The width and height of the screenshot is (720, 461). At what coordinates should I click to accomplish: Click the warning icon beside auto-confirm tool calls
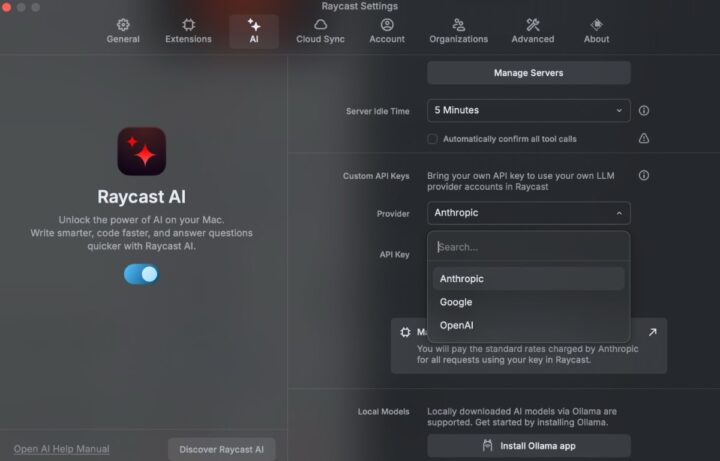pyautogui.click(x=644, y=139)
